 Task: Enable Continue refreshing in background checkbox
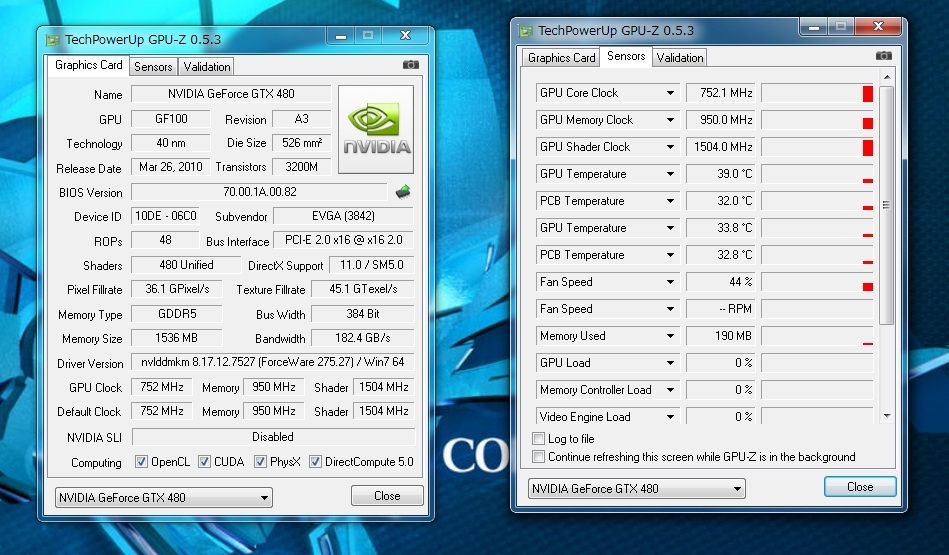(x=539, y=457)
